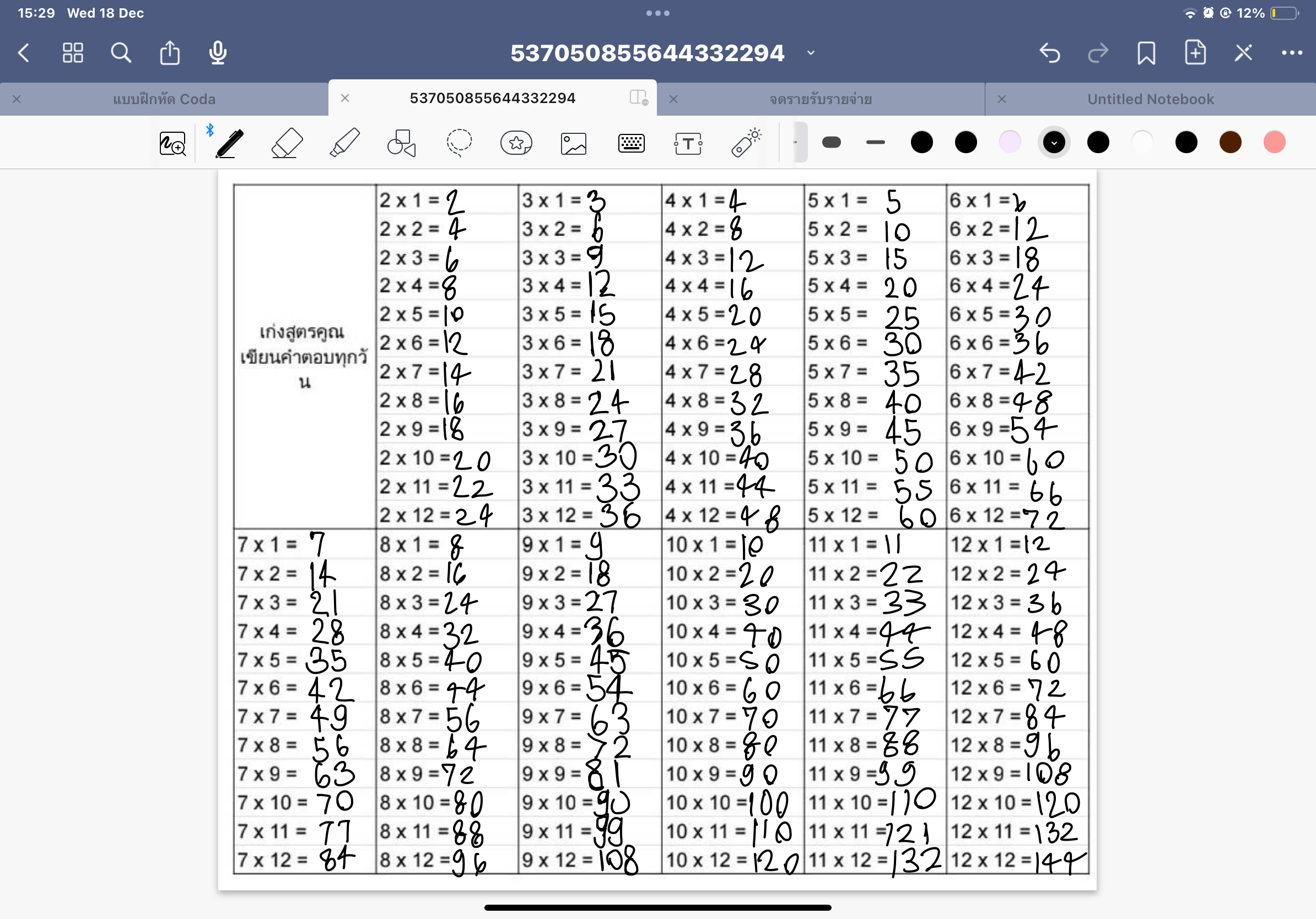Image resolution: width=1316 pixels, height=919 pixels.
Task: Choose the pink color swatch
Action: [x=1274, y=142]
